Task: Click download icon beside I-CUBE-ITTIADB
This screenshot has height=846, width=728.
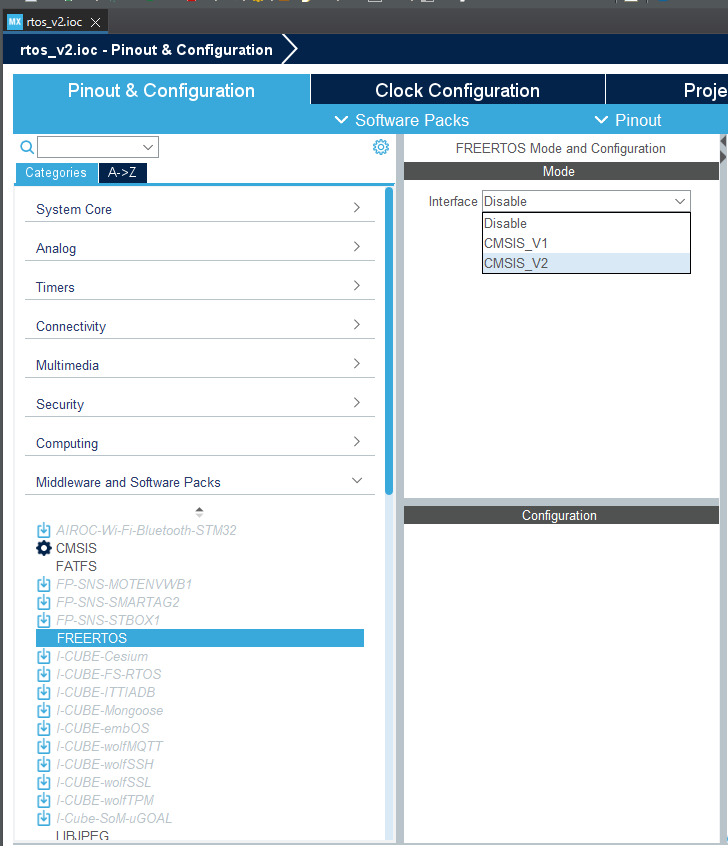Action: pos(44,692)
